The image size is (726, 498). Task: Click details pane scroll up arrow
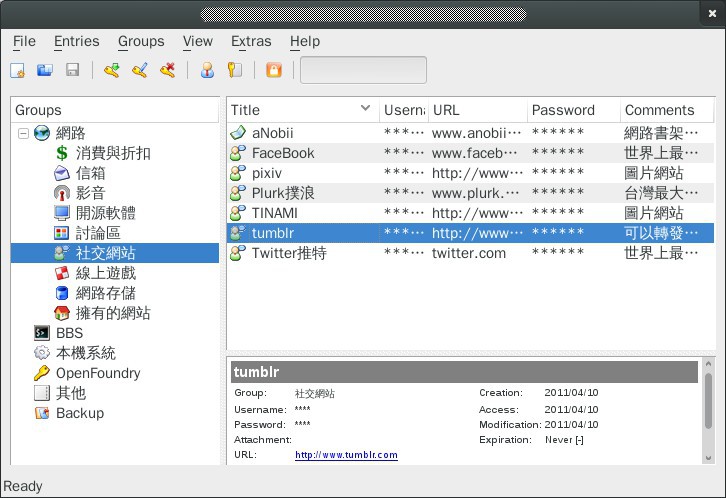pyautogui.click(x=708, y=364)
